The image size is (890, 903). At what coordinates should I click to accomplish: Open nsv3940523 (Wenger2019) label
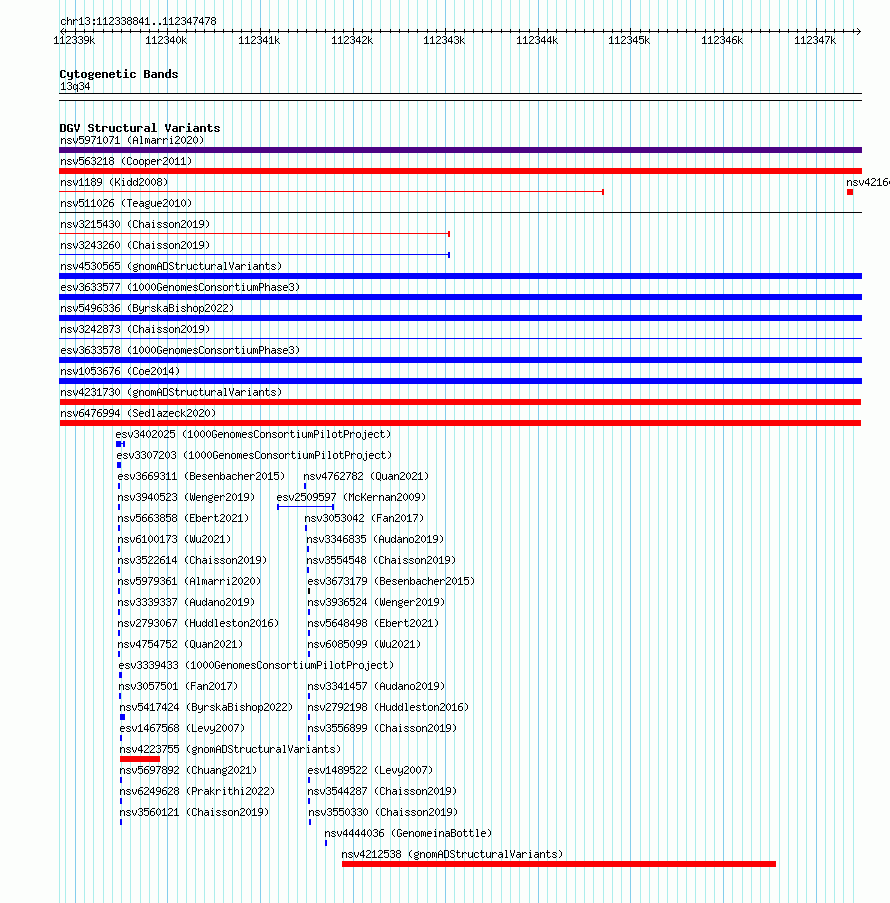[187, 498]
